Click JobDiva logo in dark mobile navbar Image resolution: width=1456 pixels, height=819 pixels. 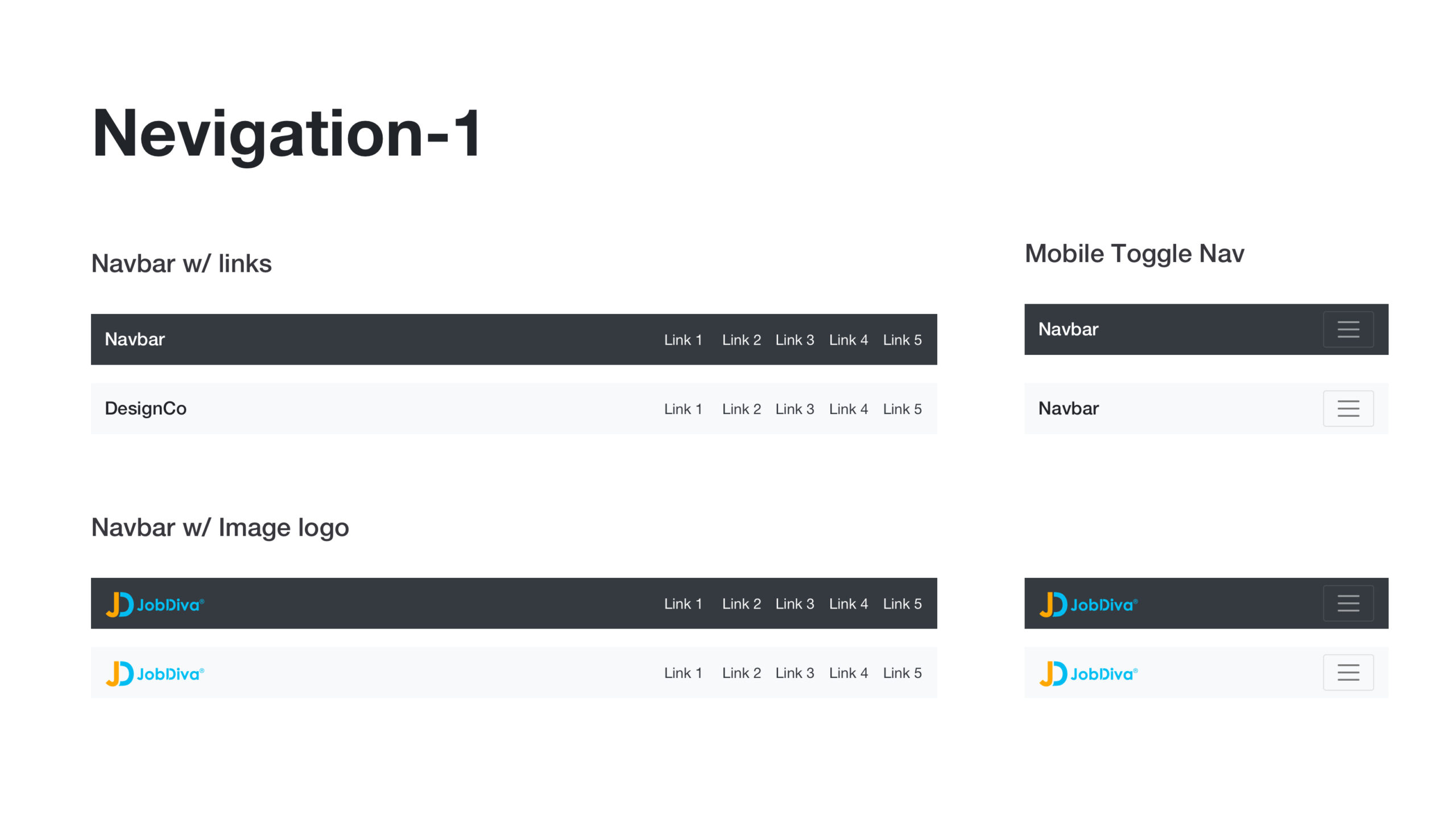(x=1089, y=604)
